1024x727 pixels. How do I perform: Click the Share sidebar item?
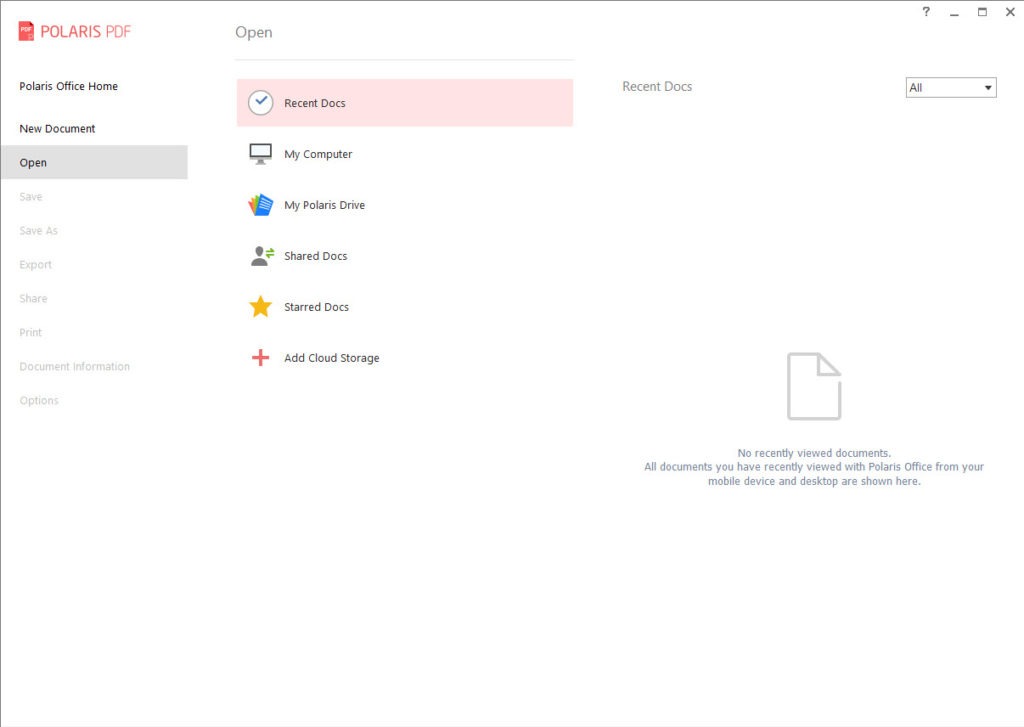pyautogui.click(x=33, y=299)
